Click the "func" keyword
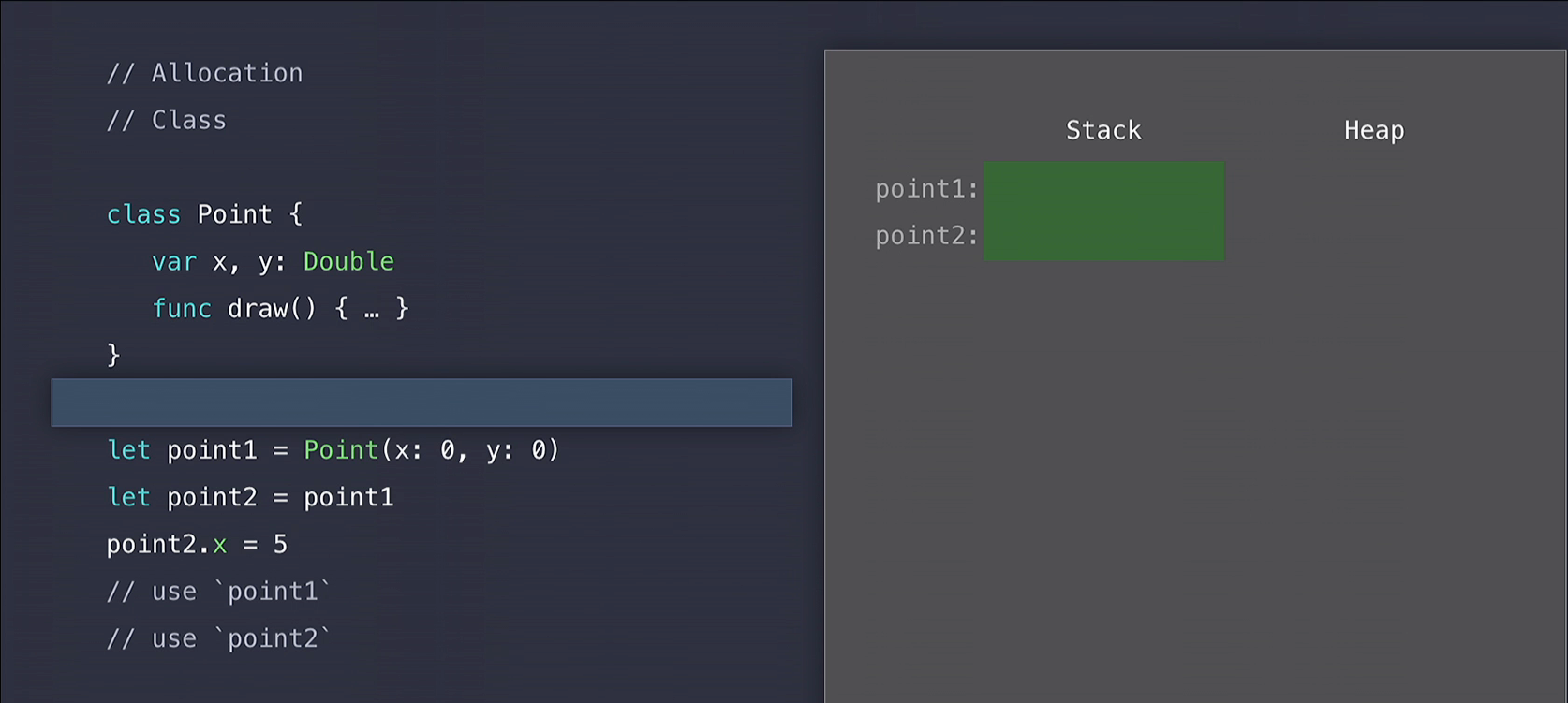 tap(182, 309)
